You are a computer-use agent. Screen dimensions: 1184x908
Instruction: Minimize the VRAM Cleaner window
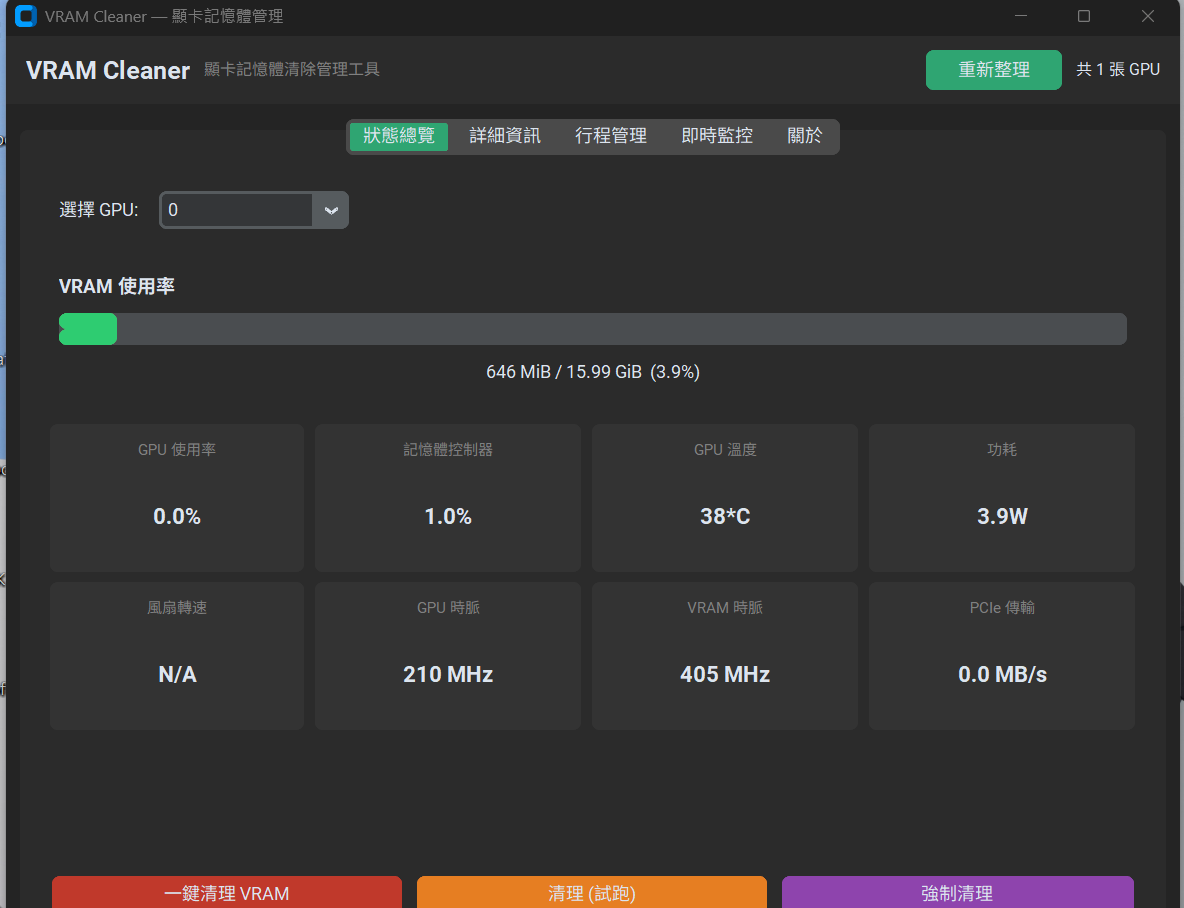[x=1021, y=16]
